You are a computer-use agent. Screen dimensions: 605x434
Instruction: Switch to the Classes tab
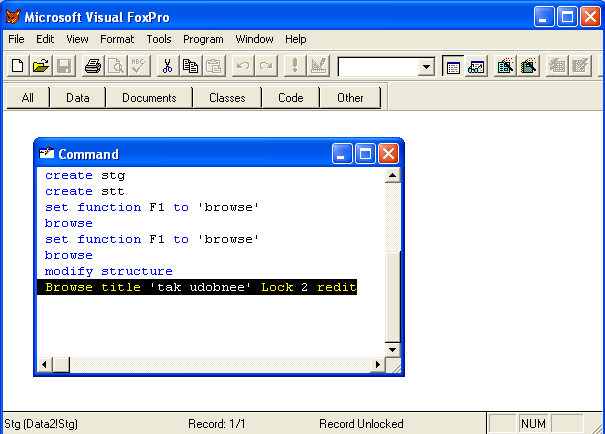coord(227,98)
